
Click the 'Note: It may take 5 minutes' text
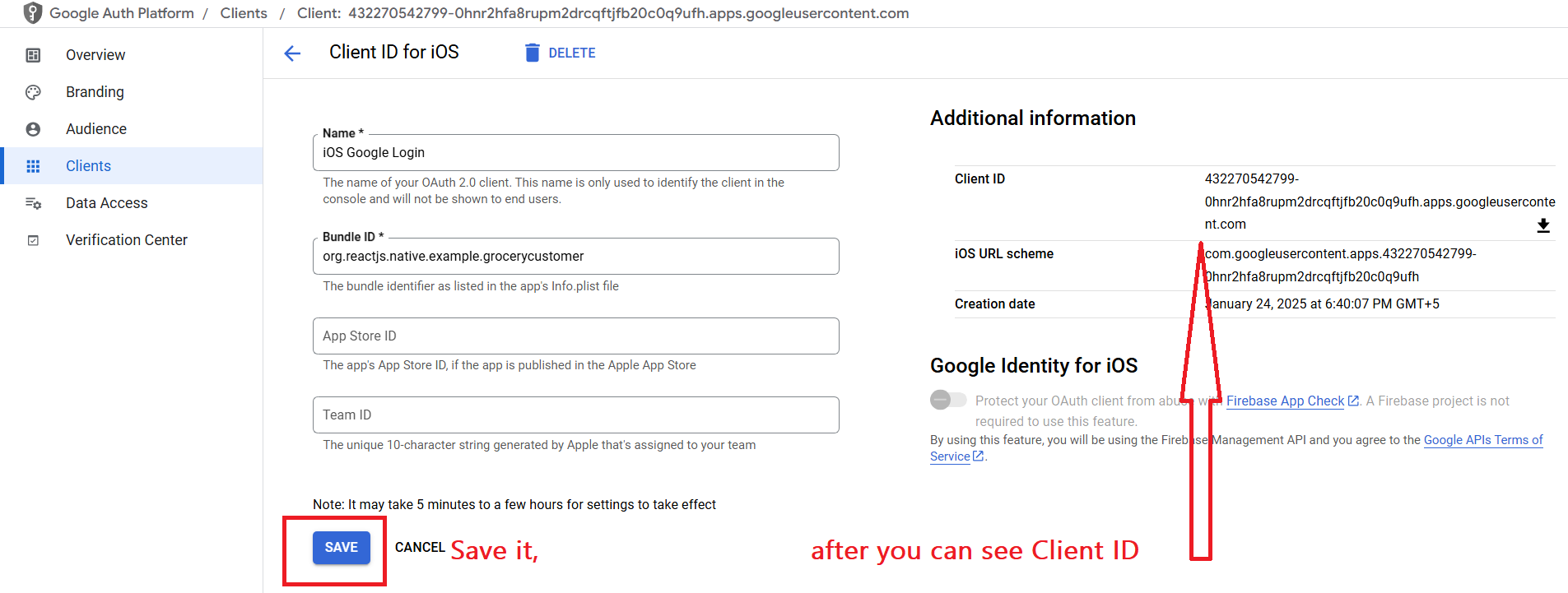pyautogui.click(x=514, y=505)
